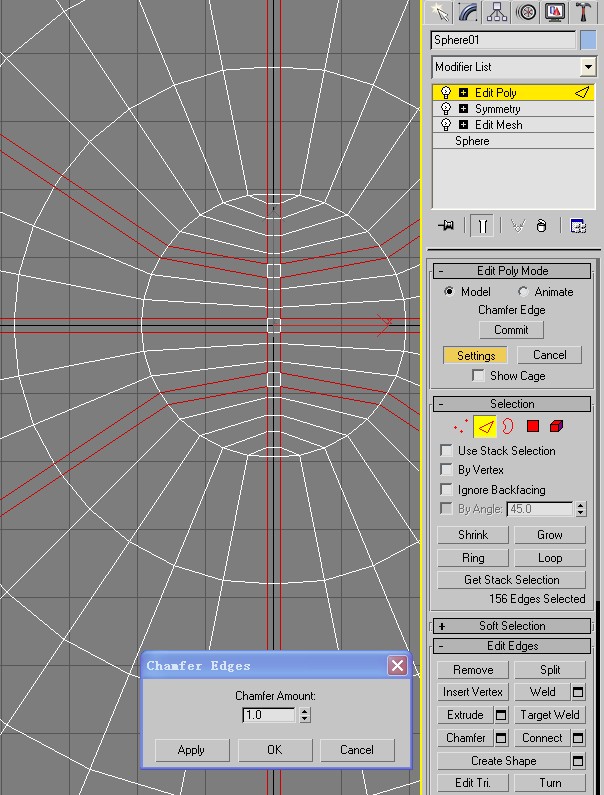Open the Motion command panel tab
604x795 pixels.
click(x=526, y=12)
